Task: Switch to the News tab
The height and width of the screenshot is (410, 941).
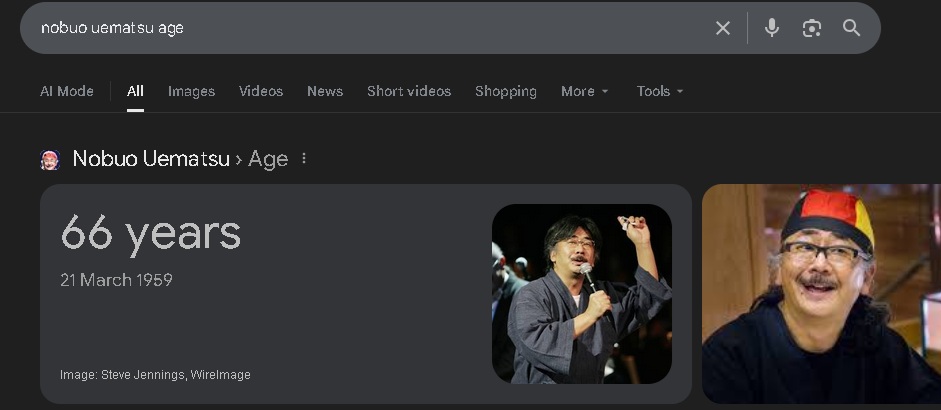Action: point(325,91)
